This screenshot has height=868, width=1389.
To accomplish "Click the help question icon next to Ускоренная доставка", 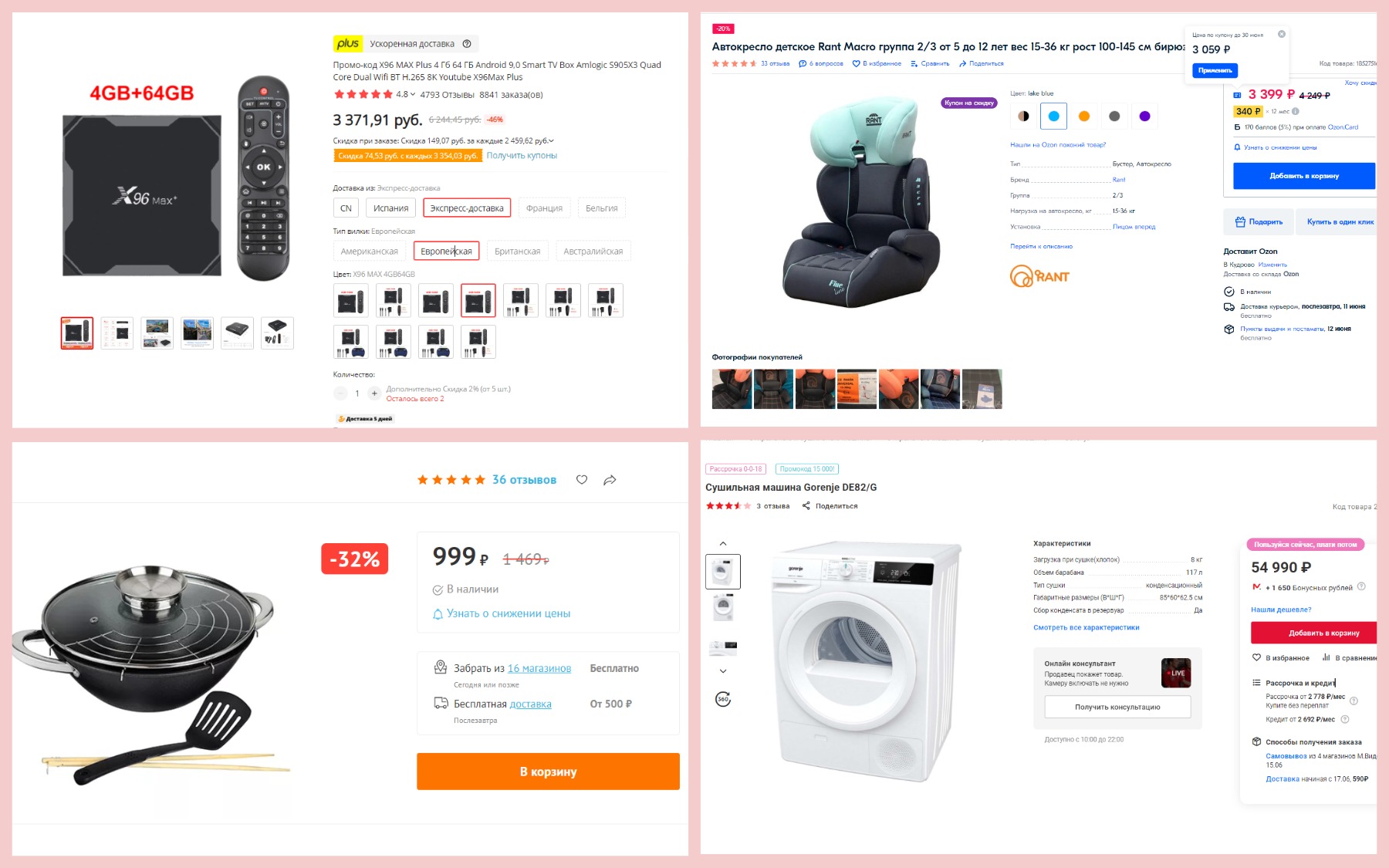I will point(467,44).
